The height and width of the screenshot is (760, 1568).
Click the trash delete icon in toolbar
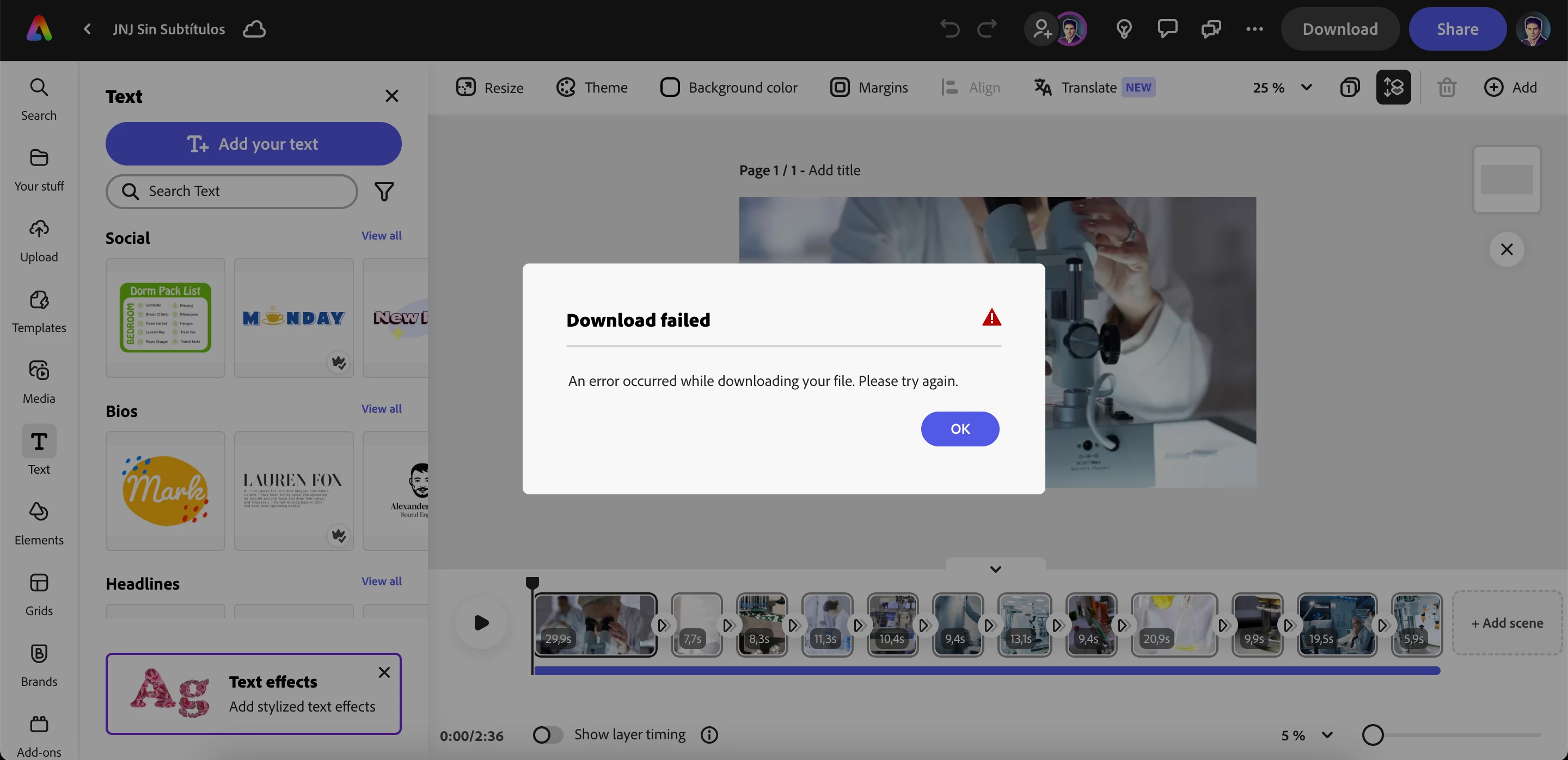coord(1446,88)
